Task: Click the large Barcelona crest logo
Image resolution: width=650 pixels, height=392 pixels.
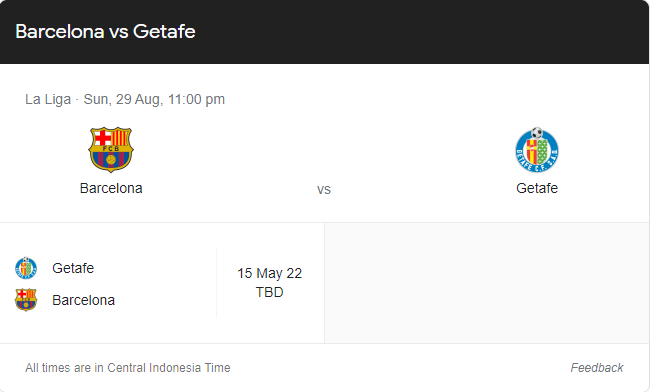Action: point(111,150)
